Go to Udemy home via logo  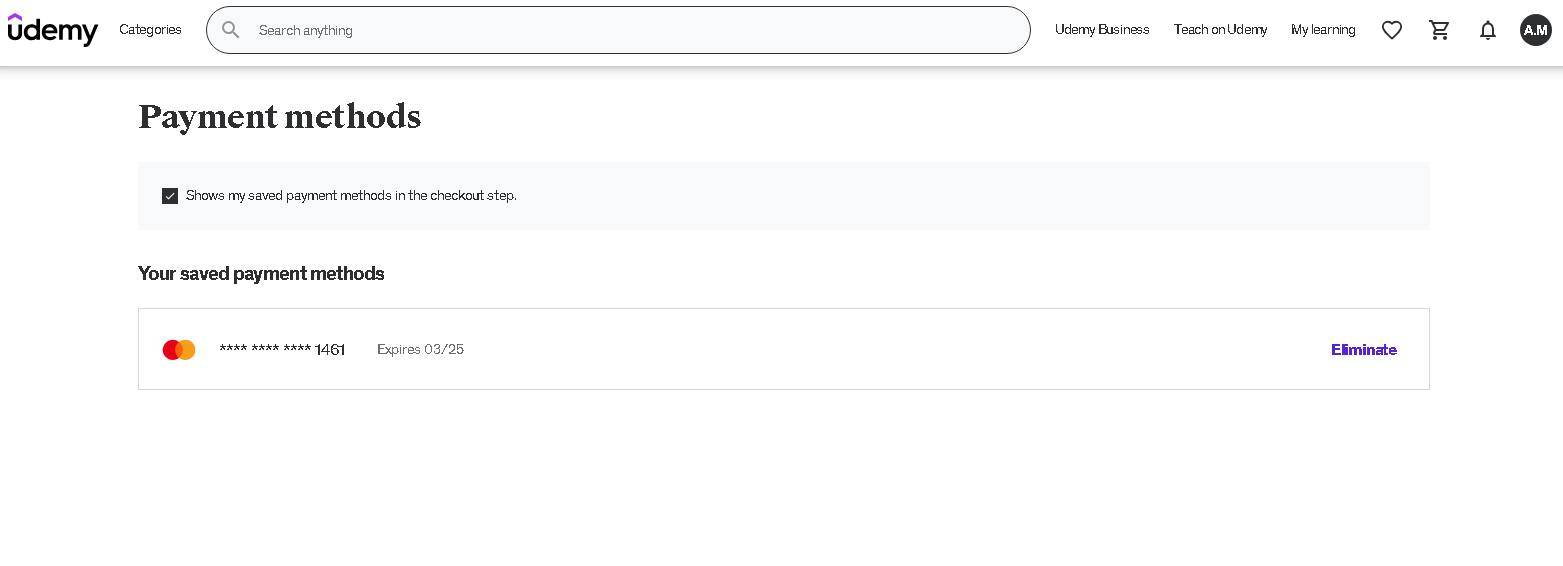point(53,30)
